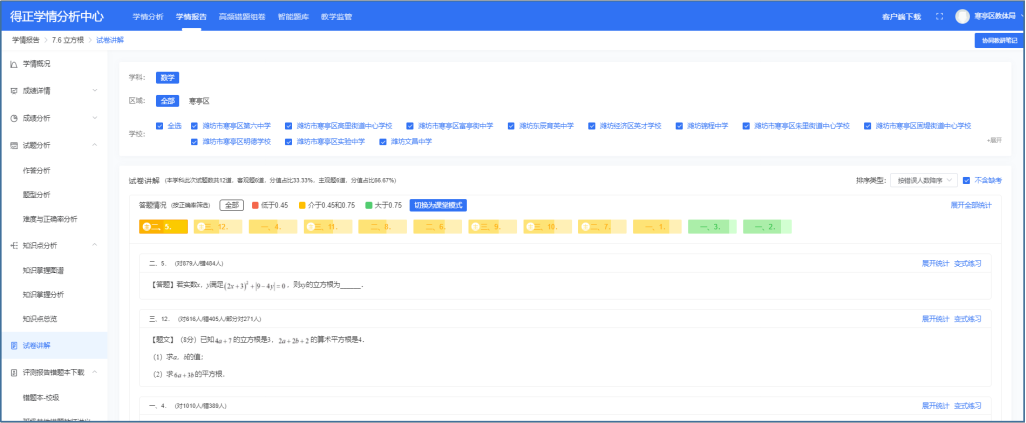Viewport: 1026px width, 423px height.
Task: Click the 试题分析 sidebar icon
Action: [x=14, y=145]
